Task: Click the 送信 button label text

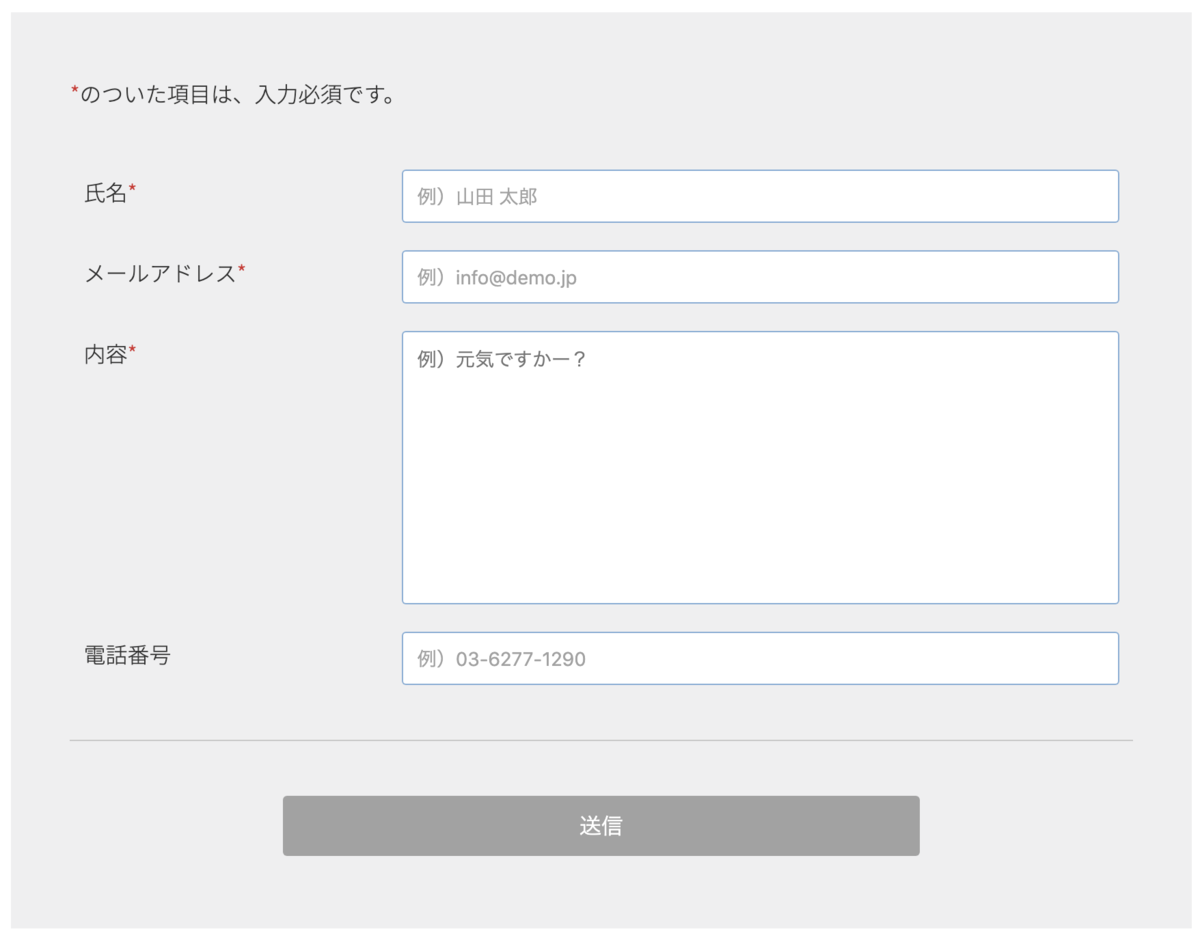Action: (x=600, y=825)
